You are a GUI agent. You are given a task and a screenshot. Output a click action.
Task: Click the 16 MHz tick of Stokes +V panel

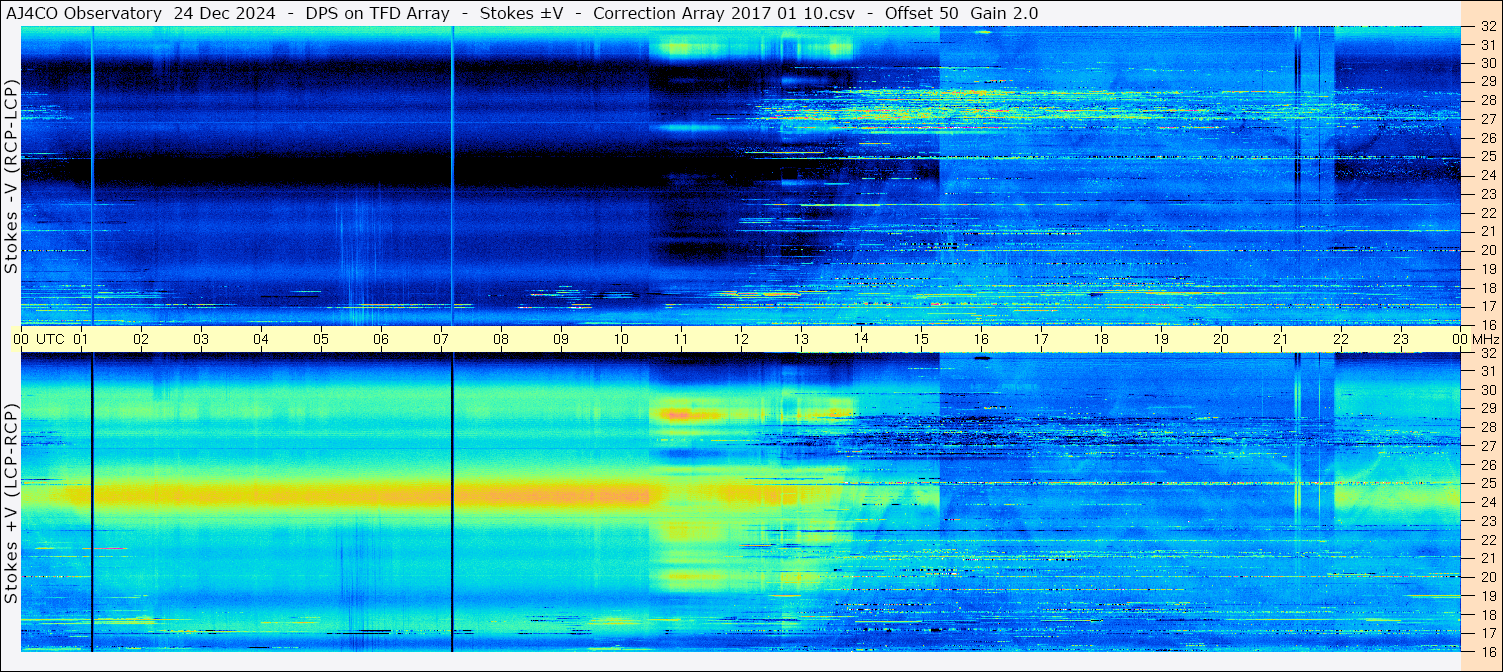tap(1487, 651)
